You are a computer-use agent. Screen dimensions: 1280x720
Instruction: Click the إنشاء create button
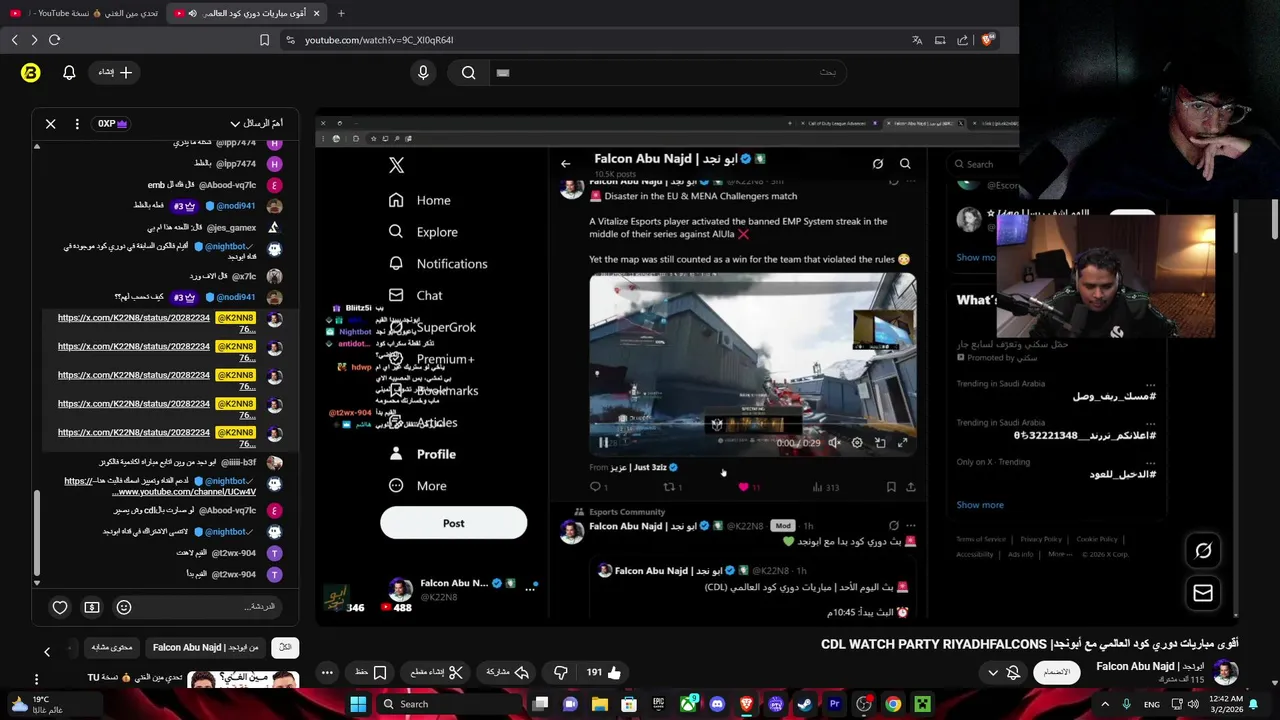click(x=114, y=72)
